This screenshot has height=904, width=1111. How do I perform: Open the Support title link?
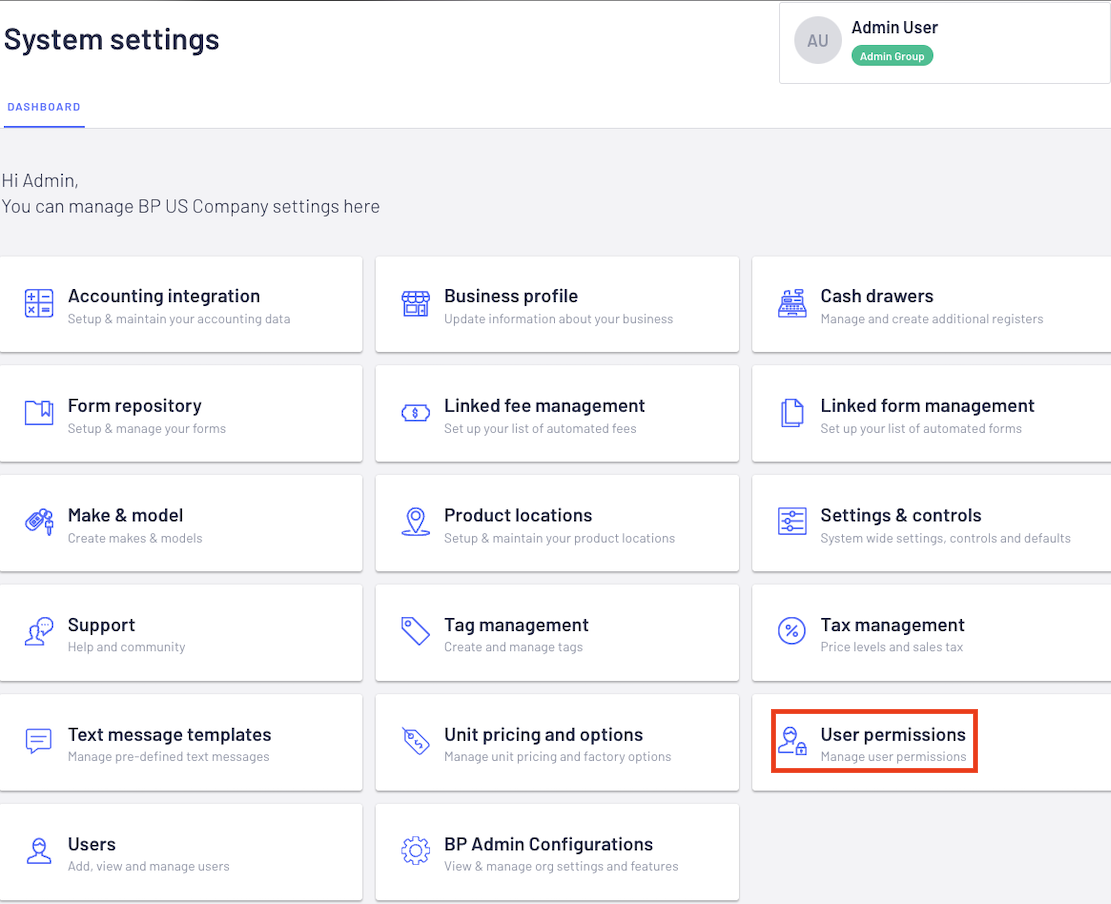pos(101,625)
